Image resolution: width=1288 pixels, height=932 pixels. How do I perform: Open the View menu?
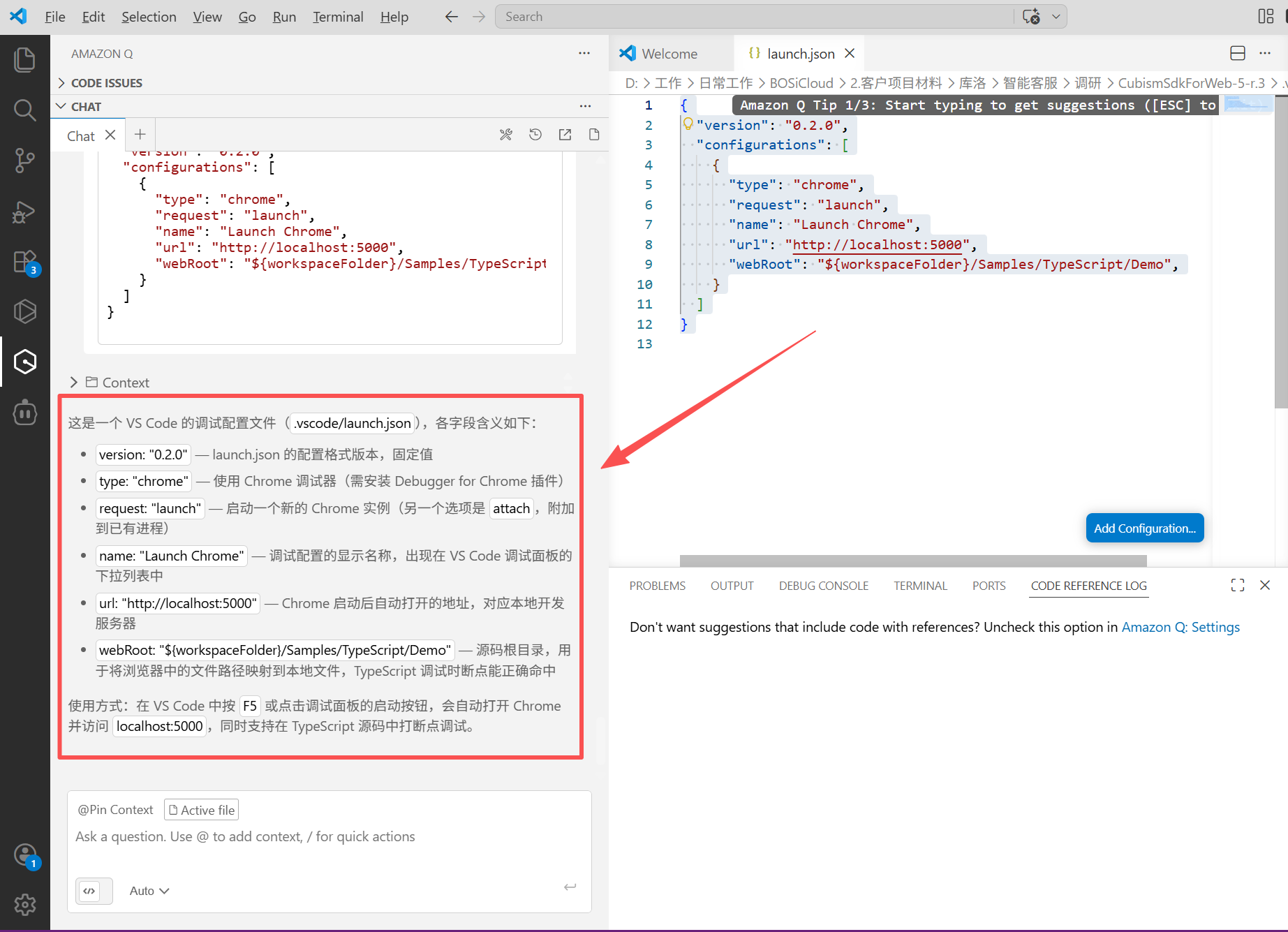[207, 17]
